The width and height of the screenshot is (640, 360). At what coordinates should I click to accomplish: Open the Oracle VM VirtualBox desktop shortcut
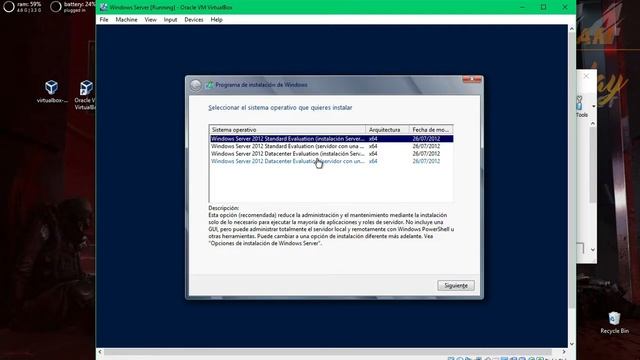85,95
